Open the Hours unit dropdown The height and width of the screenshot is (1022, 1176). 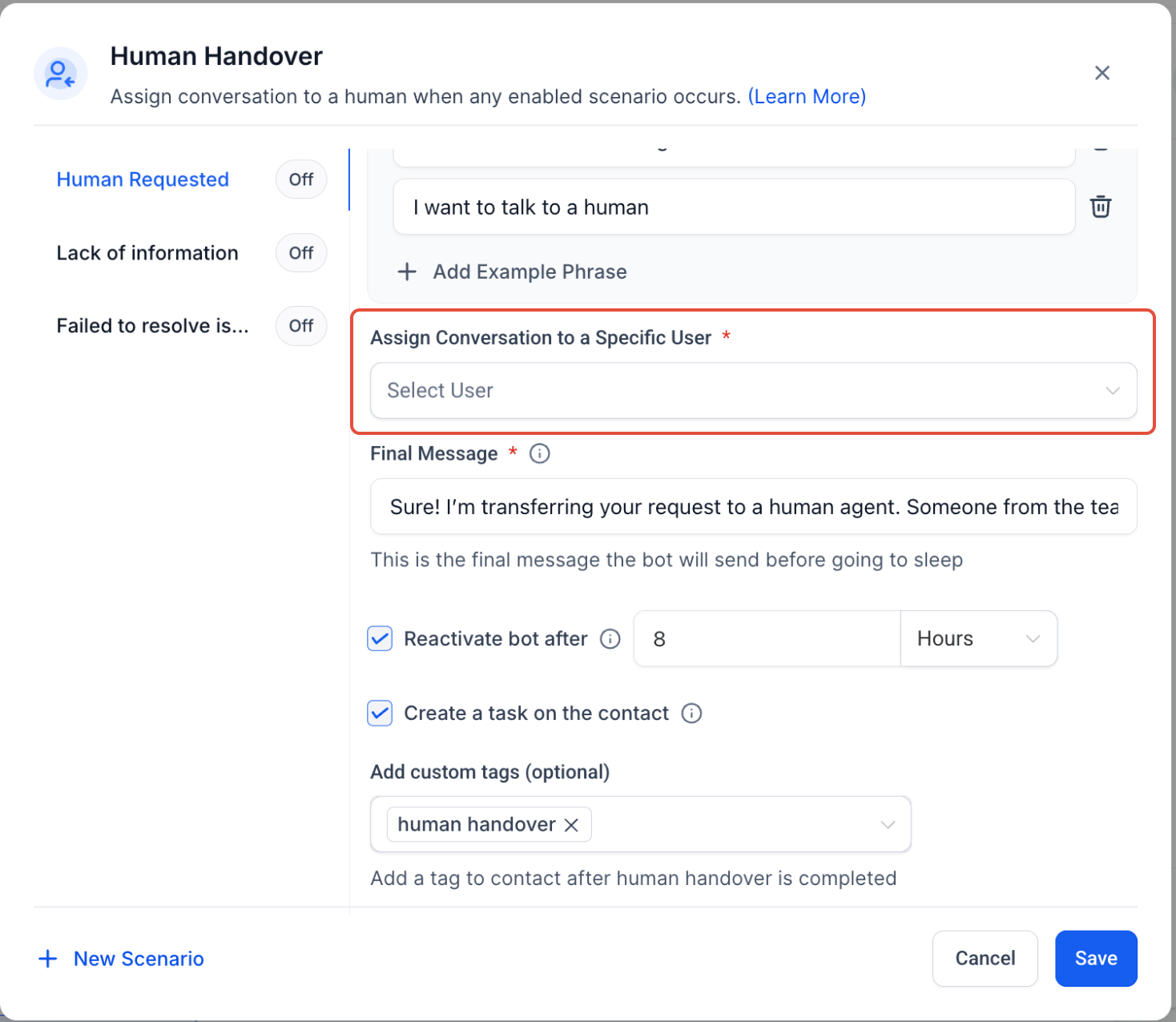(x=979, y=639)
